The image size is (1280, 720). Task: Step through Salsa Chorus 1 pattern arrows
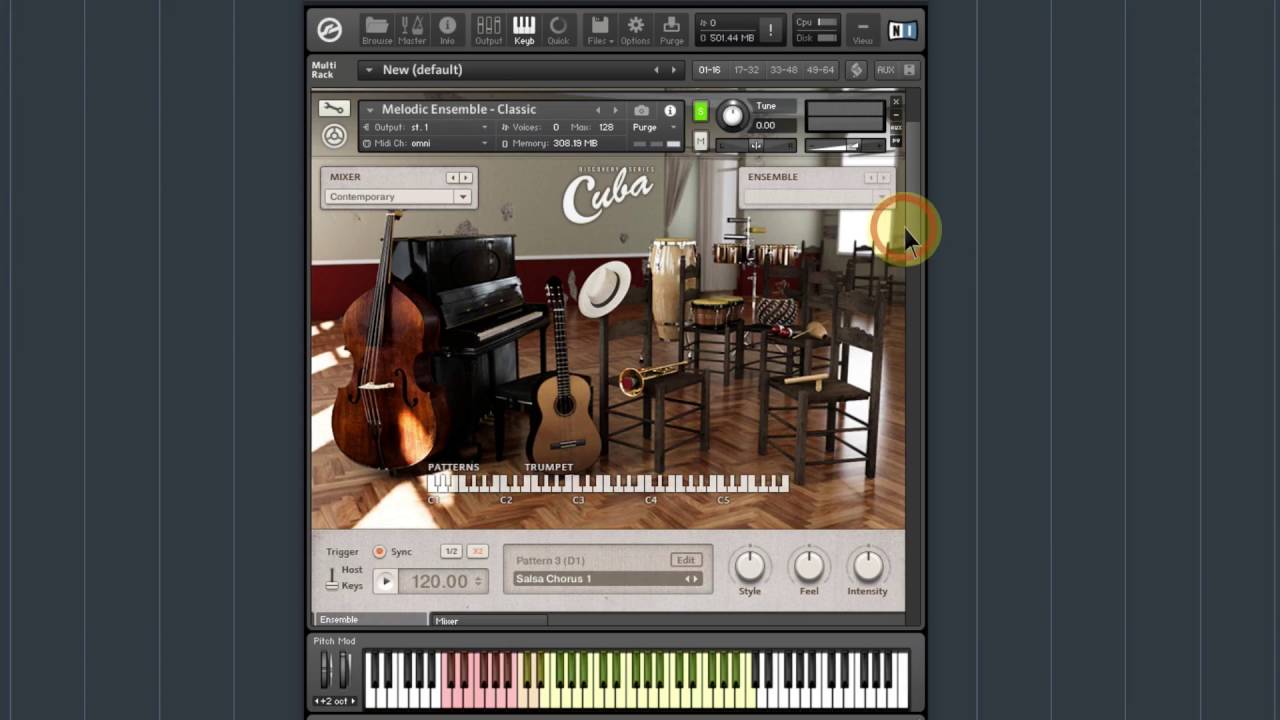coord(691,579)
